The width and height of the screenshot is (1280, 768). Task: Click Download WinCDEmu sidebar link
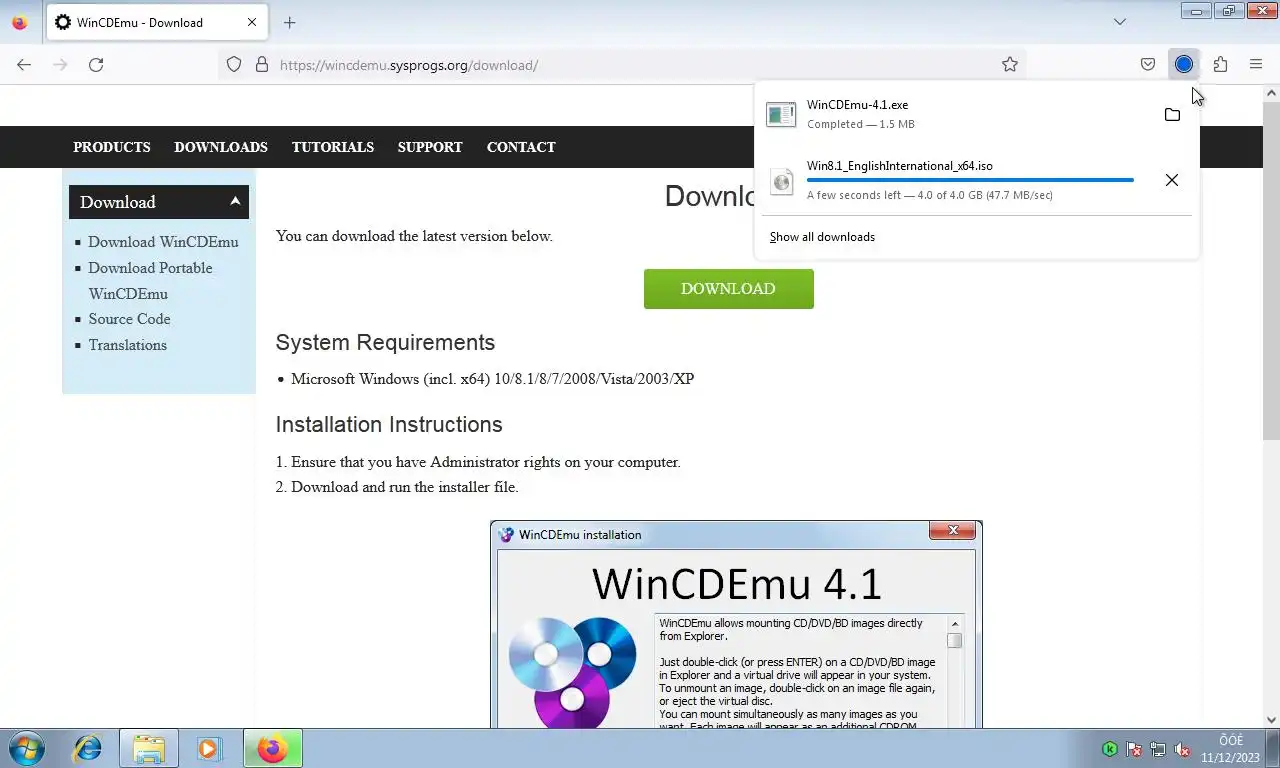[163, 242]
